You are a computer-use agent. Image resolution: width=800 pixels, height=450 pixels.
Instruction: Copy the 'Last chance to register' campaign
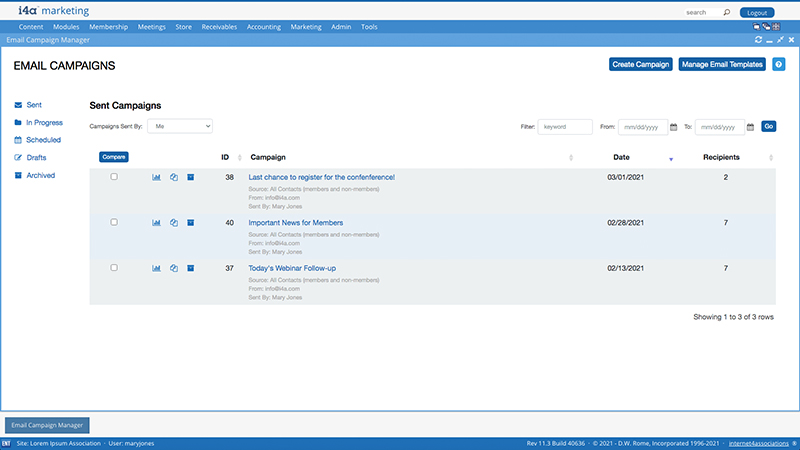click(x=174, y=177)
